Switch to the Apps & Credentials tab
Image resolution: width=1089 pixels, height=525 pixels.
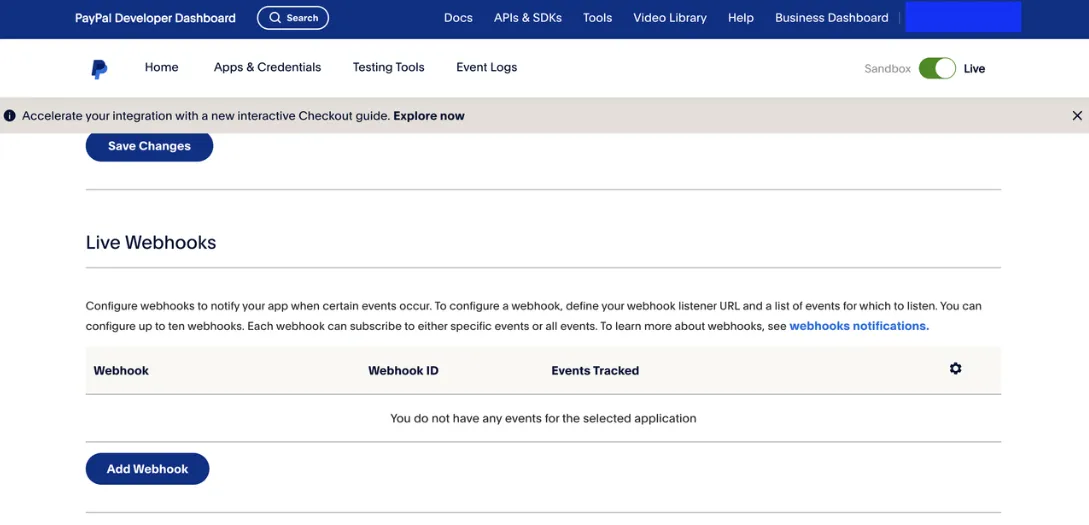pos(267,67)
